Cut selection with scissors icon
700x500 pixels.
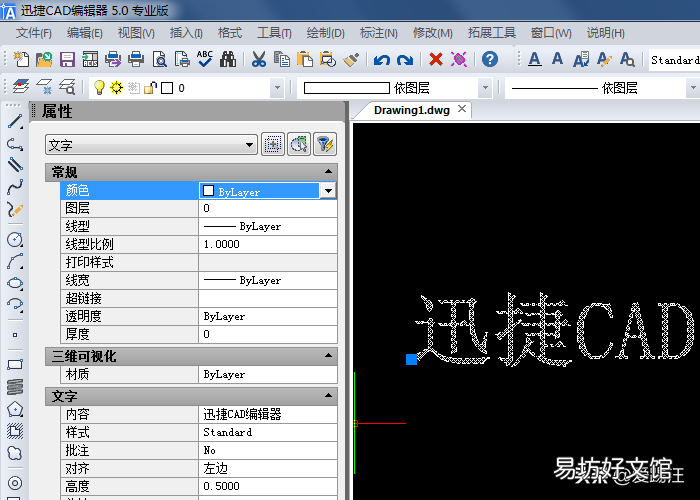[x=258, y=59]
